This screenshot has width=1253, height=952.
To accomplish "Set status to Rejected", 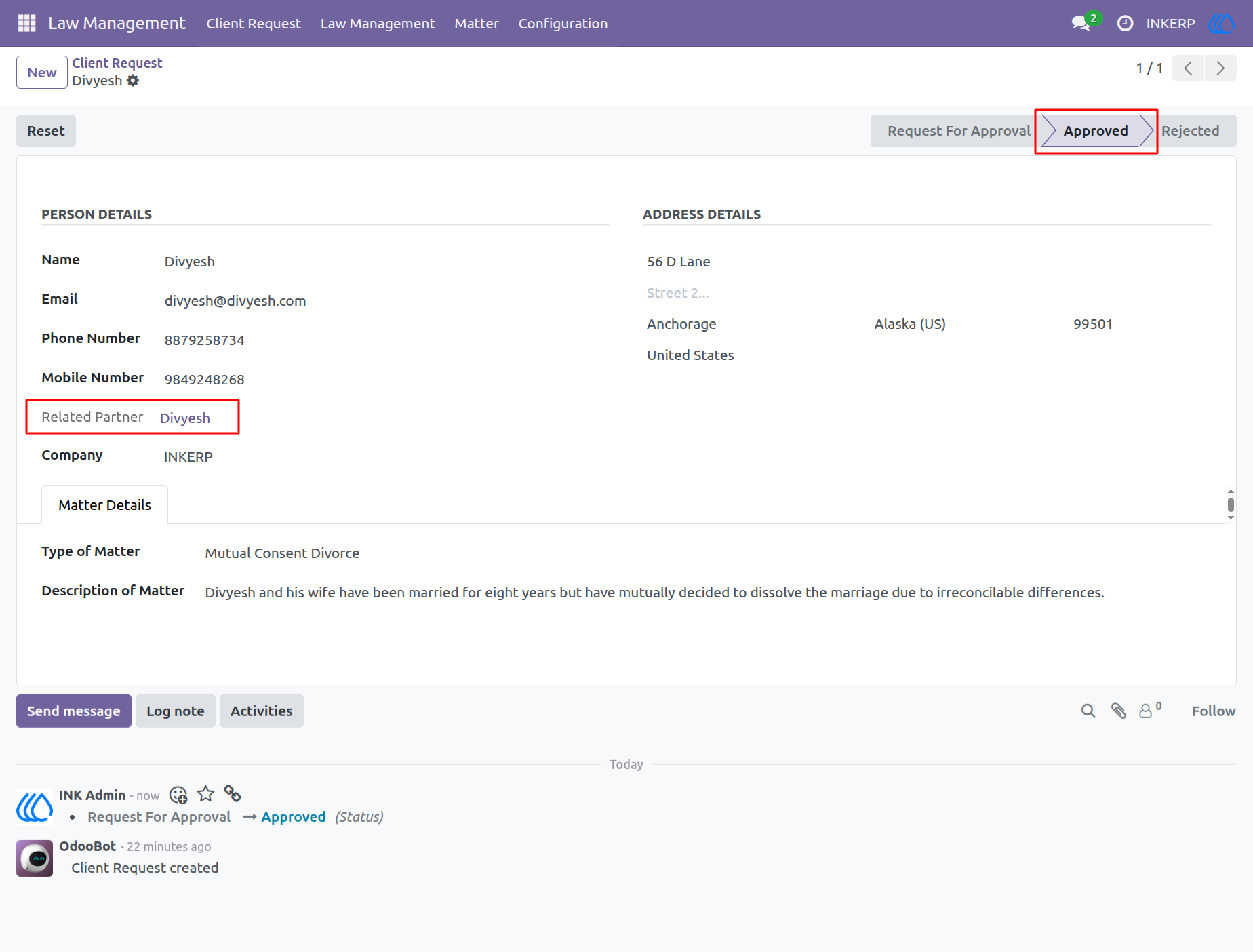I will click(x=1190, y=131).
